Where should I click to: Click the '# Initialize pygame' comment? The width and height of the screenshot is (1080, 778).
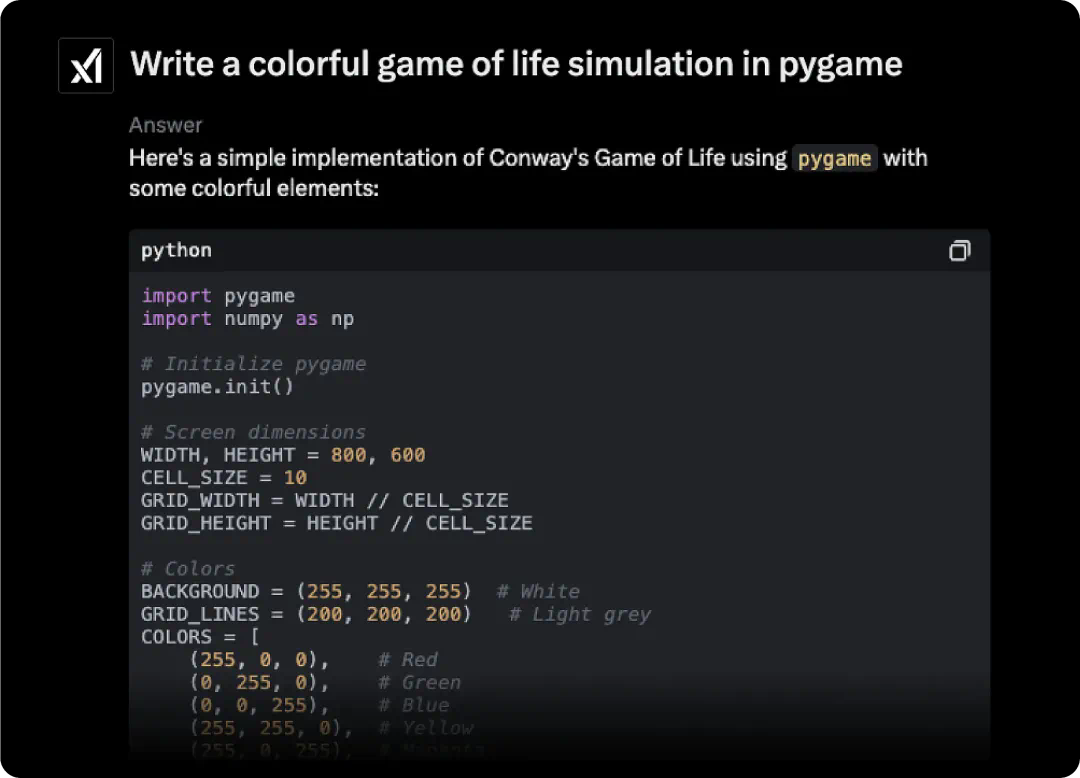coord(253,364)
